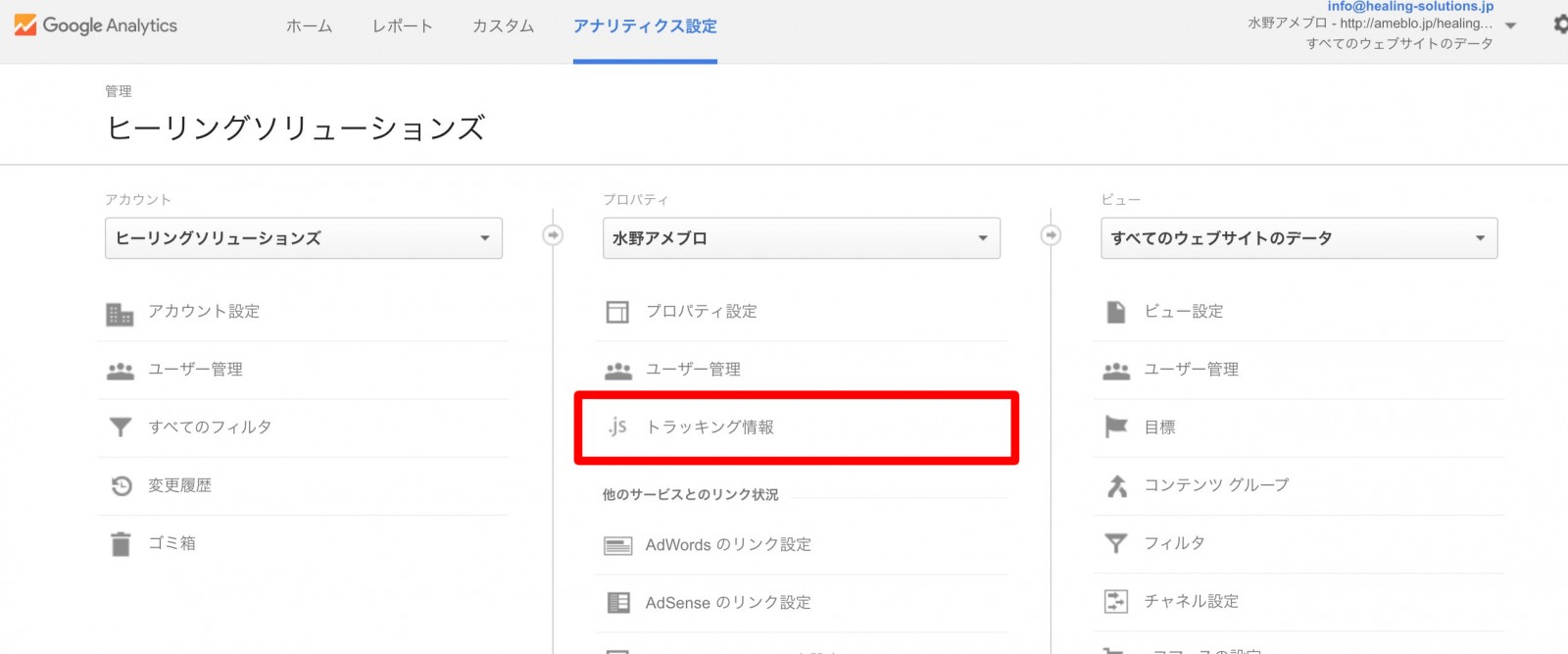Click the account ユーザー管理 people icon

coord(120,371)
